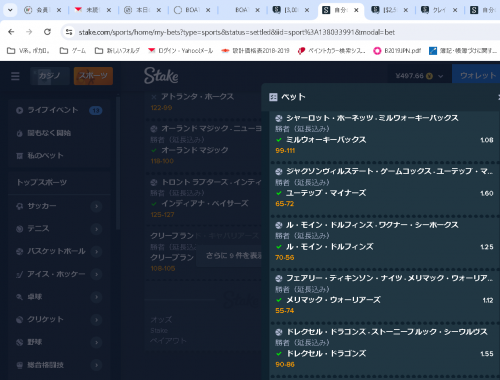Expand the サッカー chevron
Image resolution: width=500 pixels, height=380 pixels.
[96, 206]
